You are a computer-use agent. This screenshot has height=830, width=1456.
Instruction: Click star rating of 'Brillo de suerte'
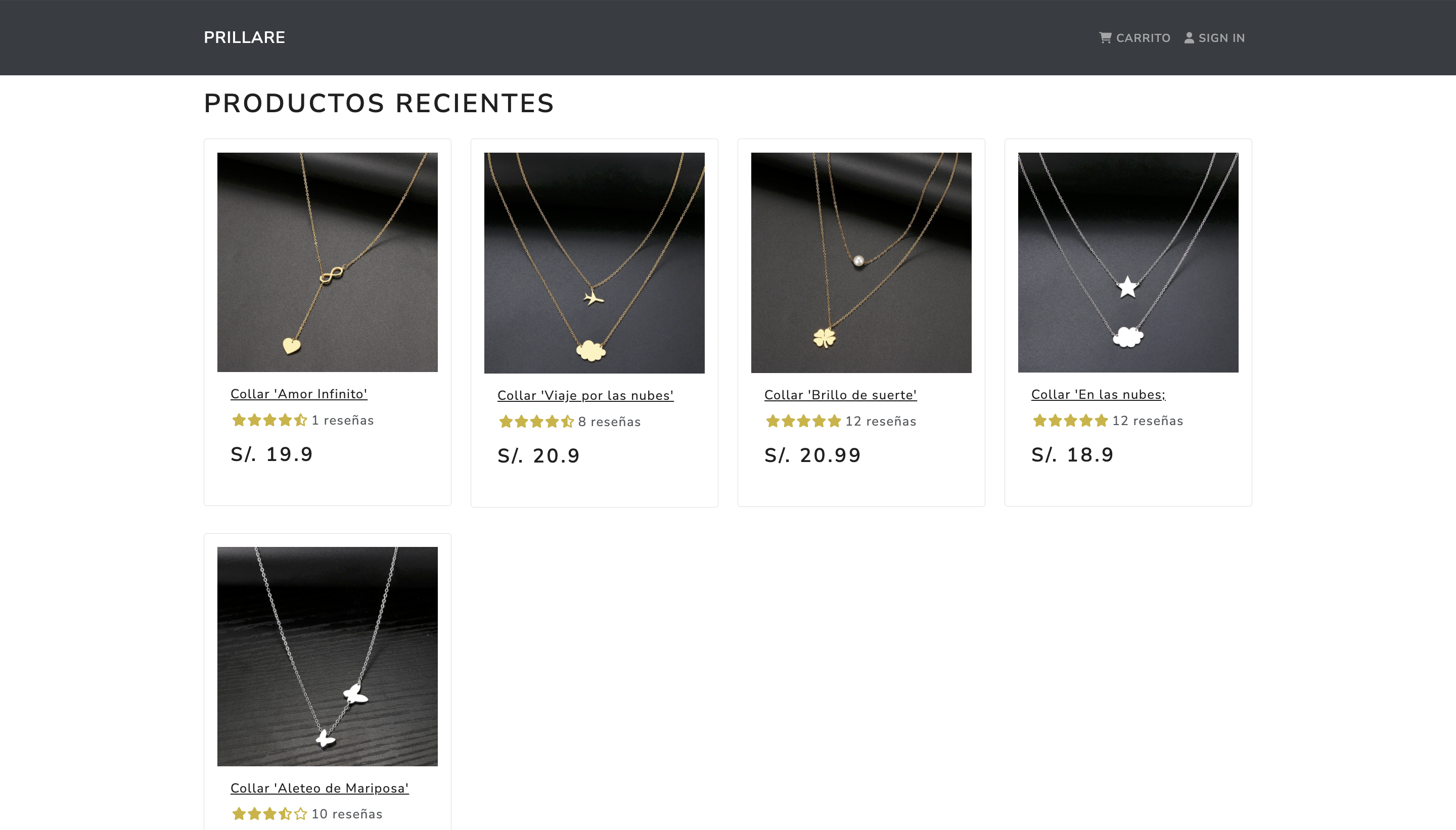click(803, 421)
